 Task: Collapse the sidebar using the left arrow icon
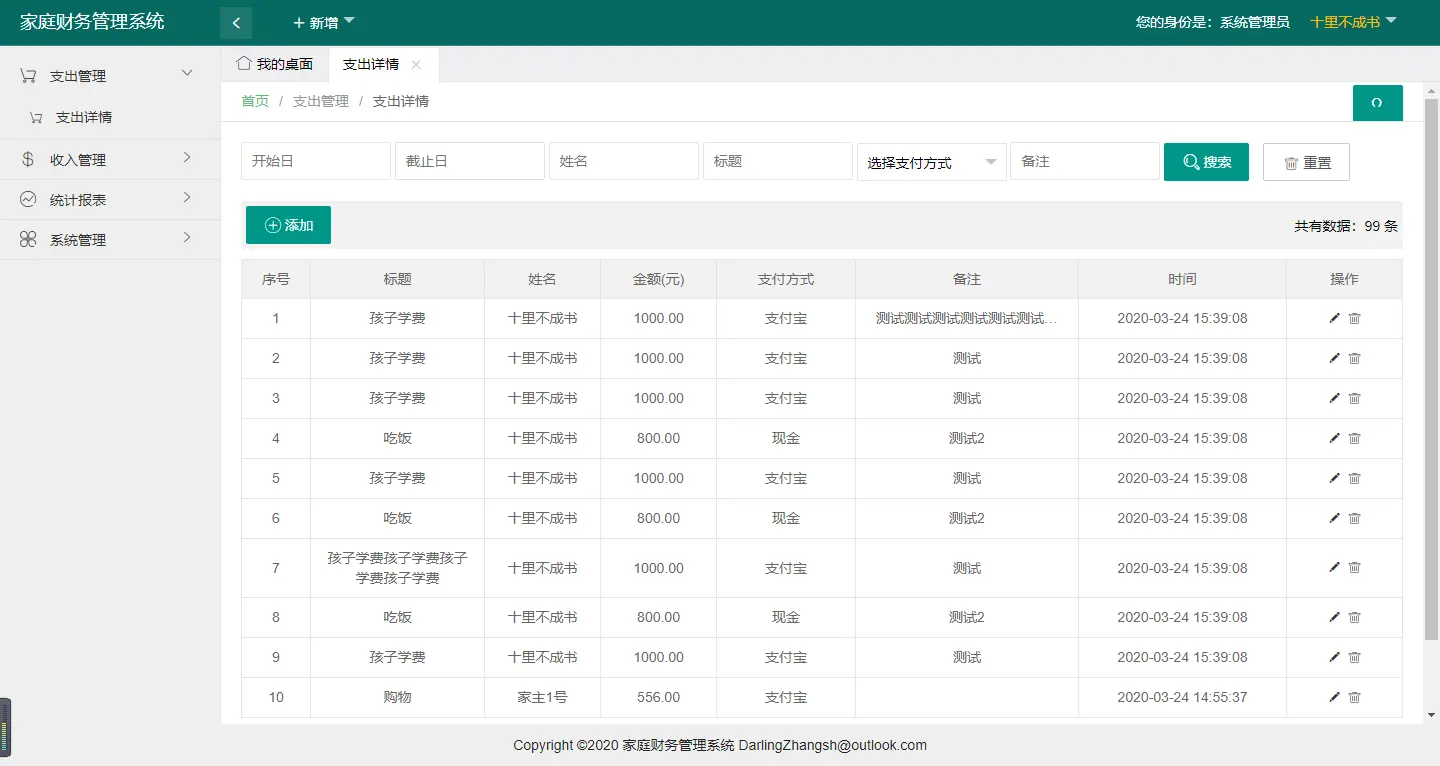(236, 22)
